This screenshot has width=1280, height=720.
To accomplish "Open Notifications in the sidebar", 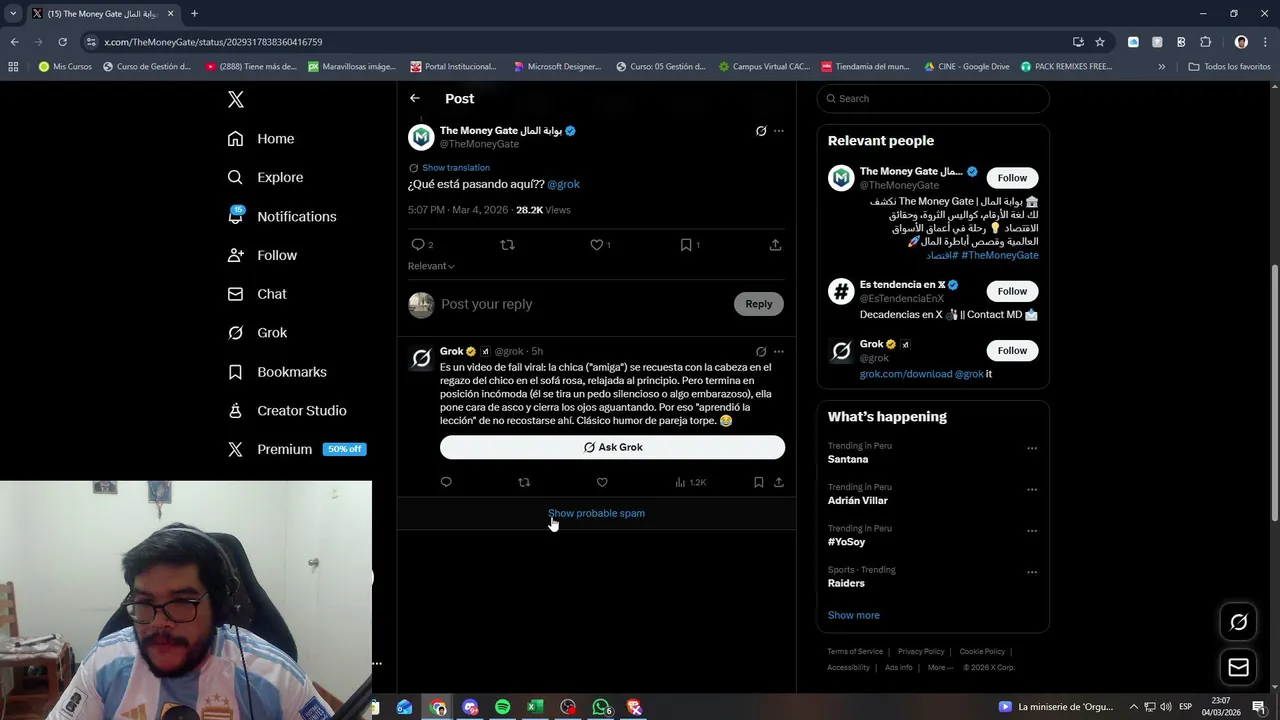I will [282, 216].
